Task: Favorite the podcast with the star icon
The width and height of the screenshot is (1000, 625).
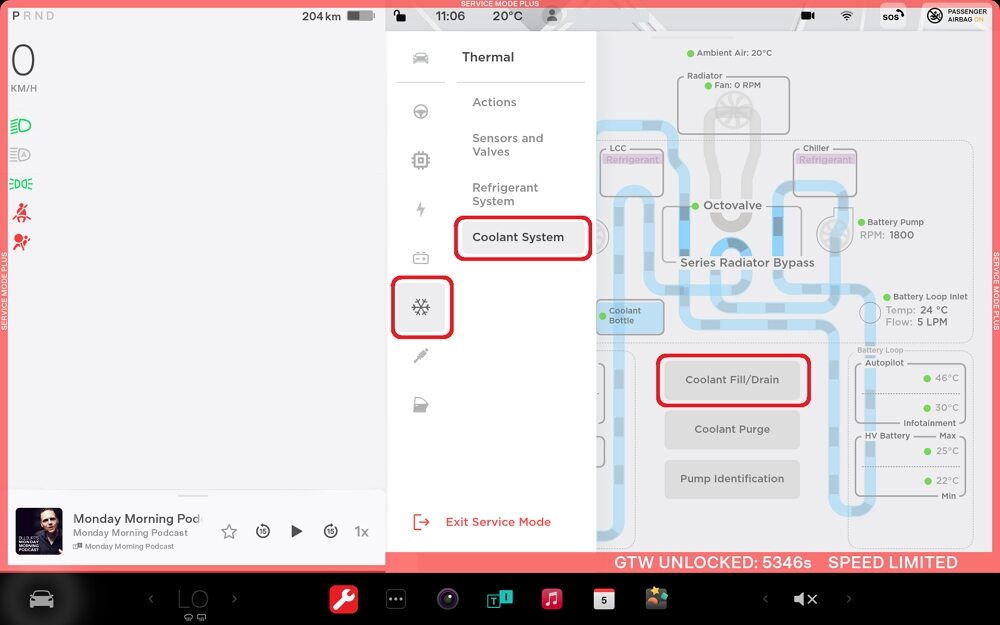Action: click(x=229, y=532)
